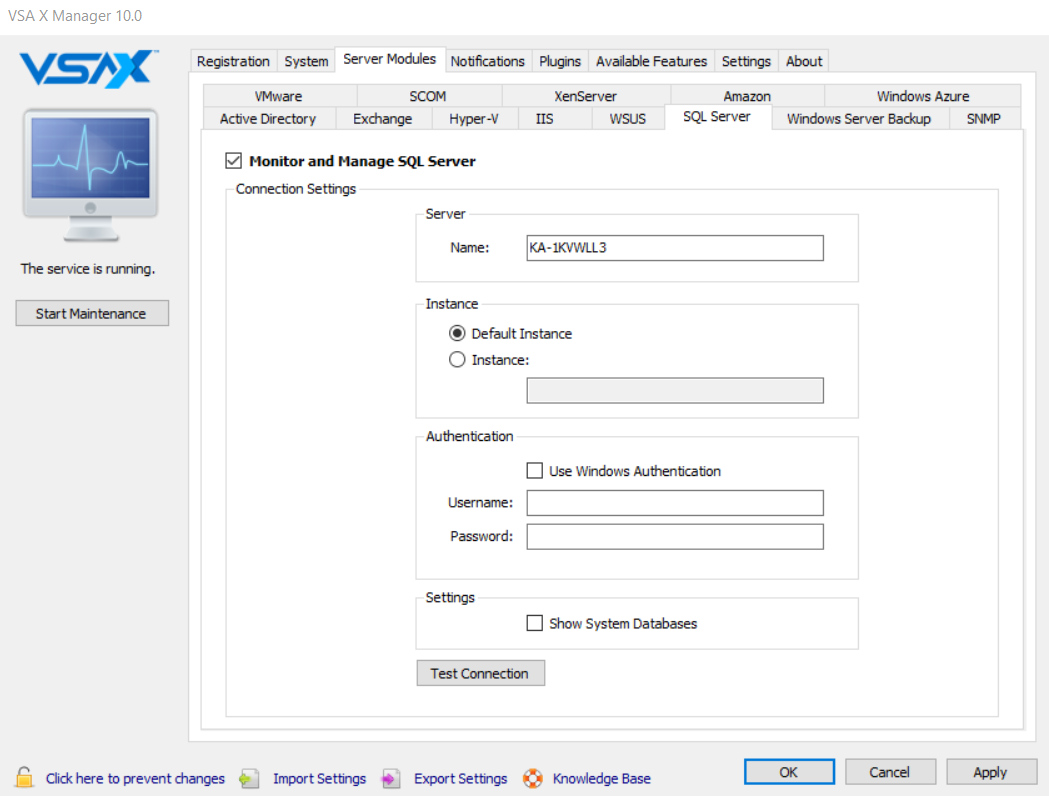Viewport: 1049px width, 796px height.
Task: Switch to the Settings tab
Action: pos(746,62)
